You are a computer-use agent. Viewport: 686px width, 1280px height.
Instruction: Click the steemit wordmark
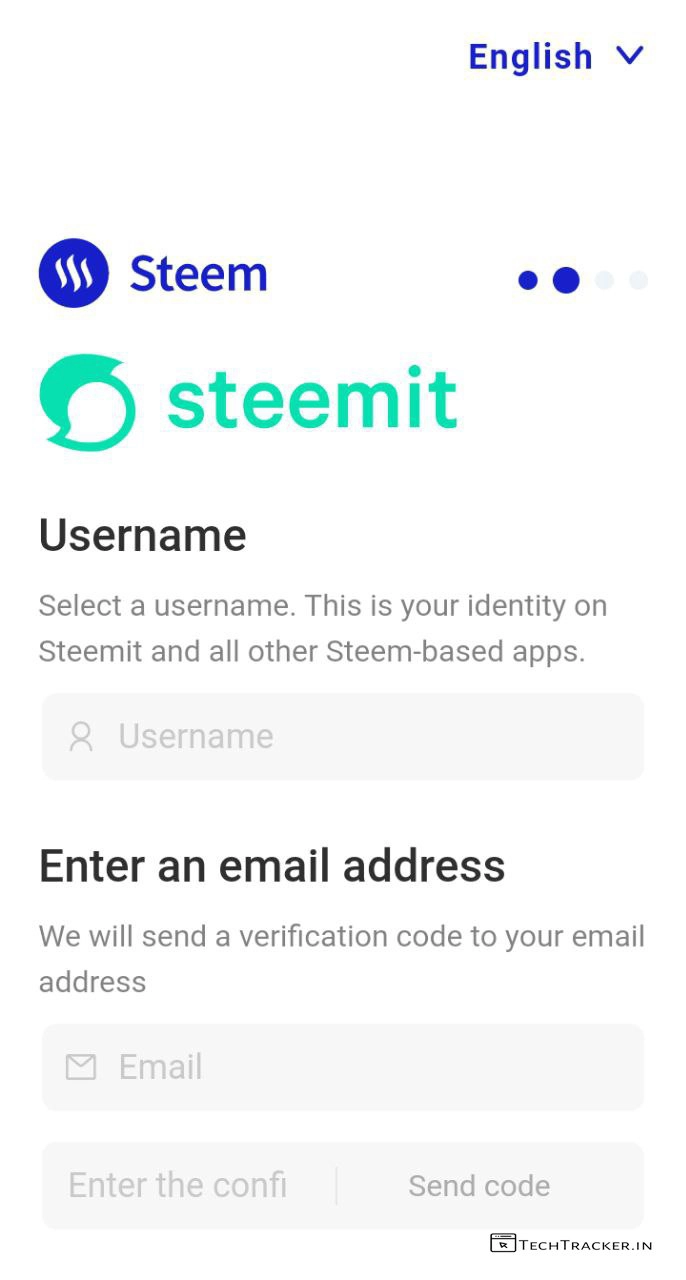tap(311, 399)
